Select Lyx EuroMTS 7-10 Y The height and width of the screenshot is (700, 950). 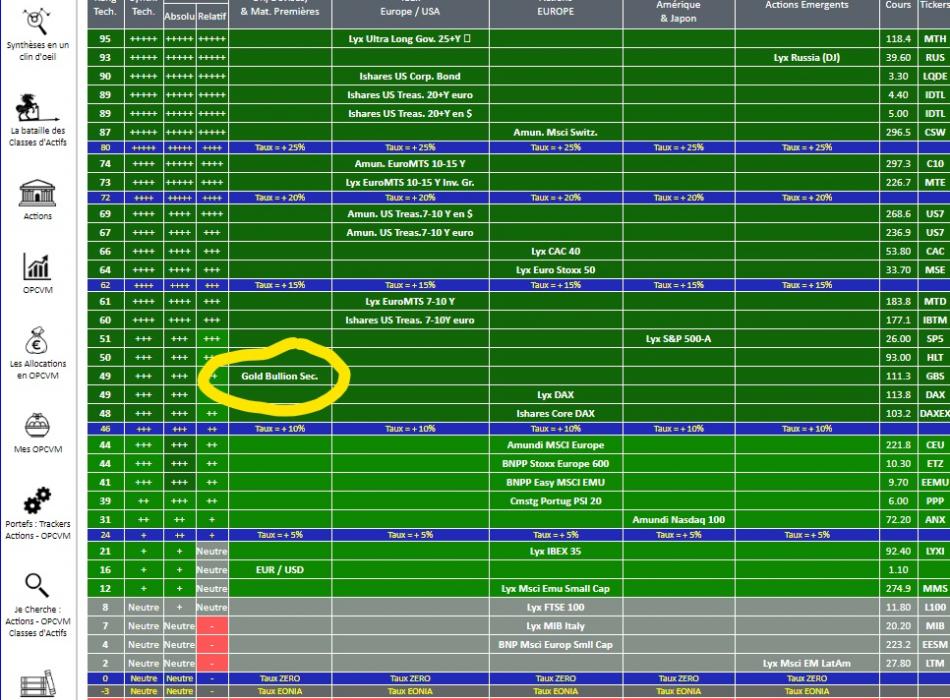coord(410,302)
